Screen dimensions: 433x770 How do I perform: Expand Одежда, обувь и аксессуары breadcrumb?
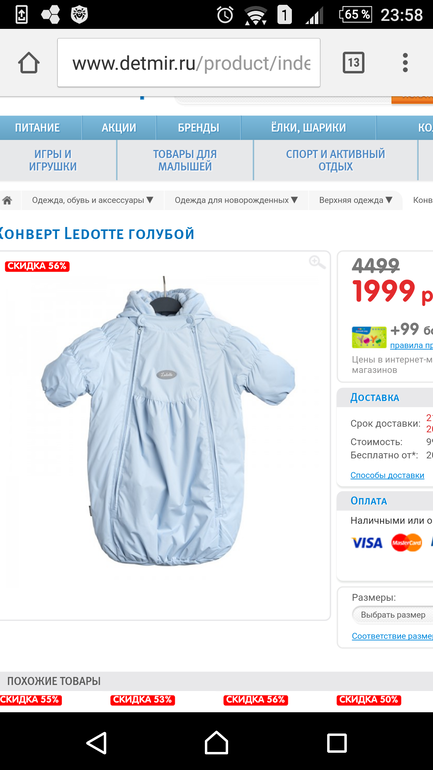[x=93, y=200]
